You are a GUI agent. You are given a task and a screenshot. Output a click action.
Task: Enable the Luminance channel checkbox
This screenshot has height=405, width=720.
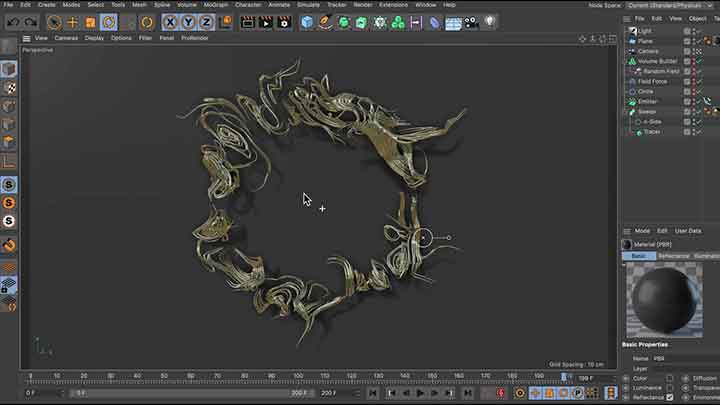[x=669, y=388]
